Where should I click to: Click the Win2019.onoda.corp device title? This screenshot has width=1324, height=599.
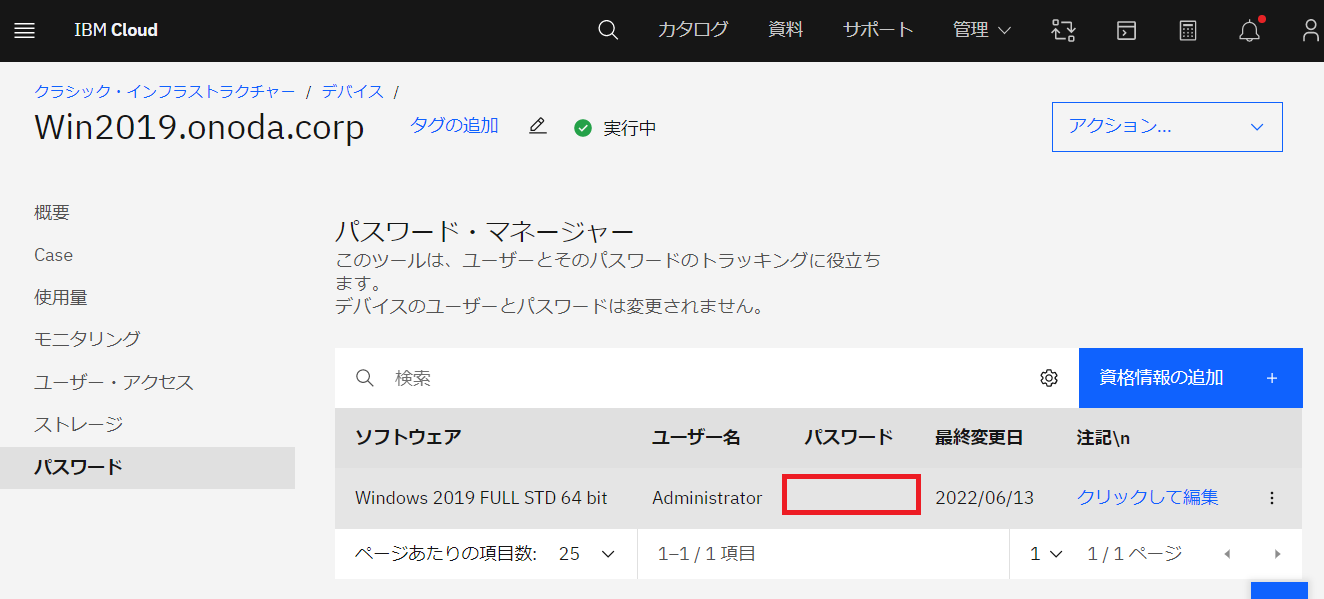(199, 128)
